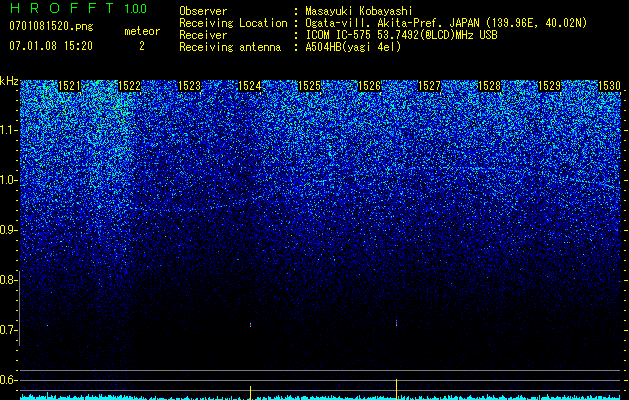Click the meteor echo dot after 1526
This screenshot has width=629, height=400.
(396, 323)
